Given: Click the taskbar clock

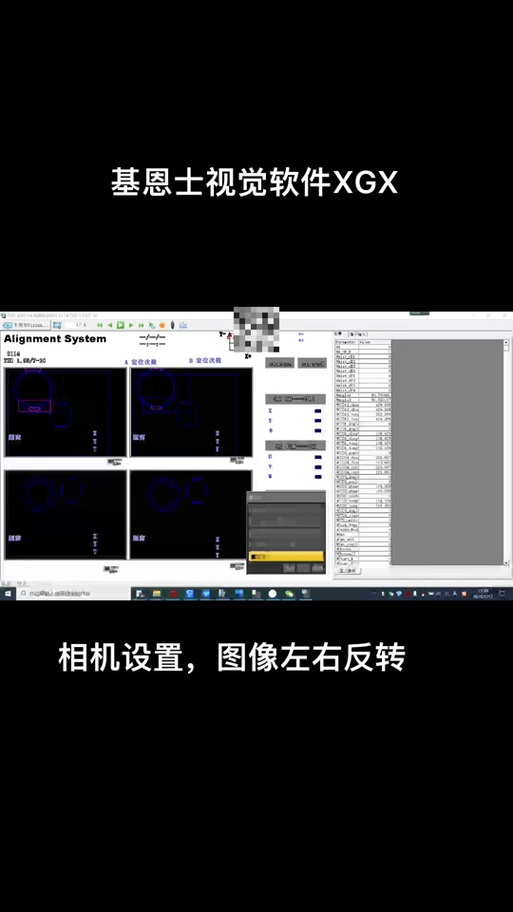Looking at the screenshot, I should coord(482,593).
